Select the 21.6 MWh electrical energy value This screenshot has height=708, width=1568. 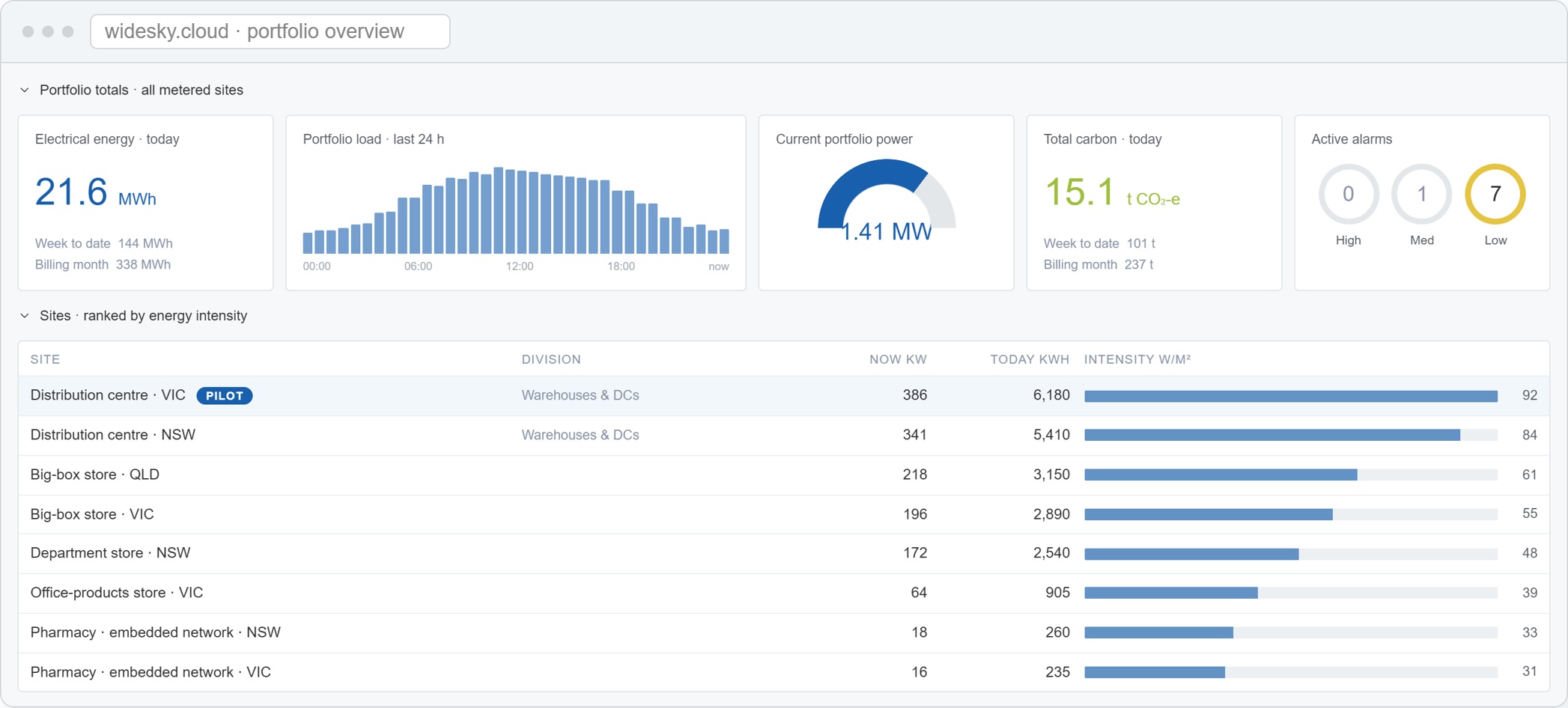tap(95, 192)
